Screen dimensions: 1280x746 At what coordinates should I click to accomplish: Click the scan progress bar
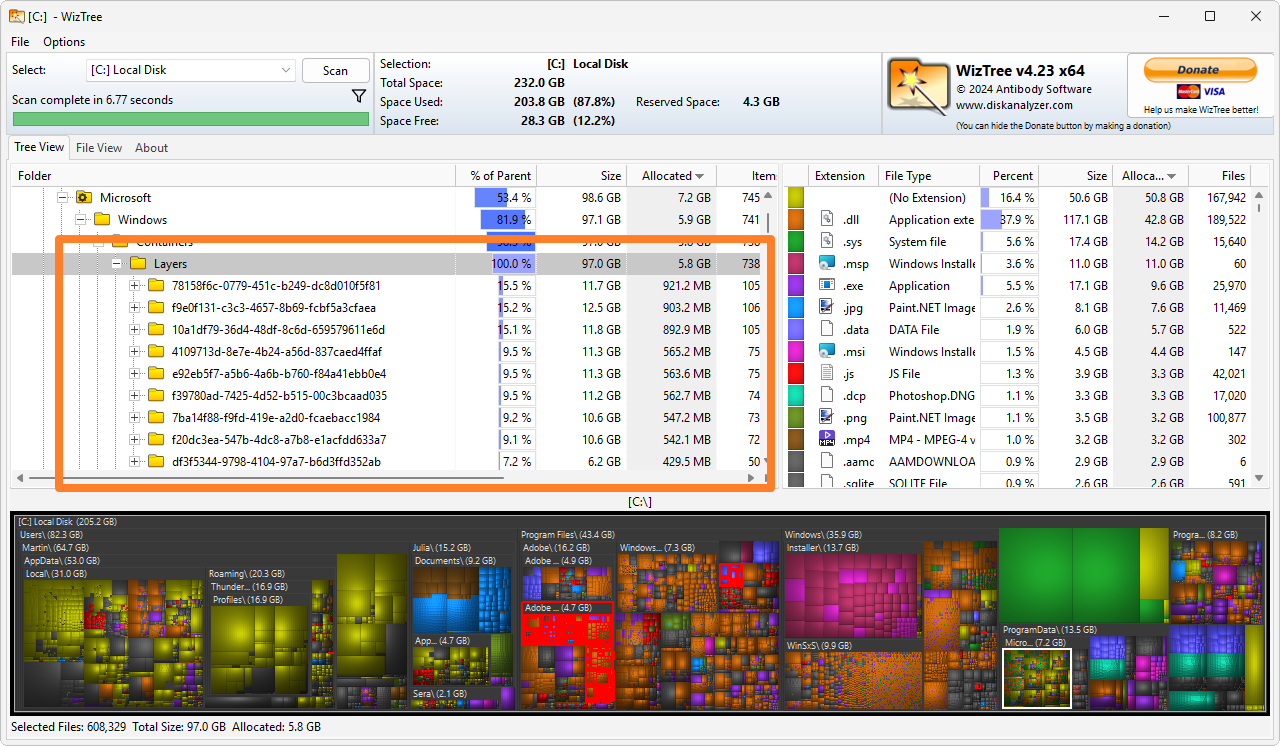(x=190, y=119)
